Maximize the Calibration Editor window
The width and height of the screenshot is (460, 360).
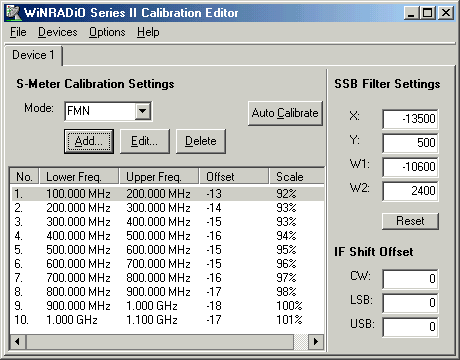click(428, 13)
